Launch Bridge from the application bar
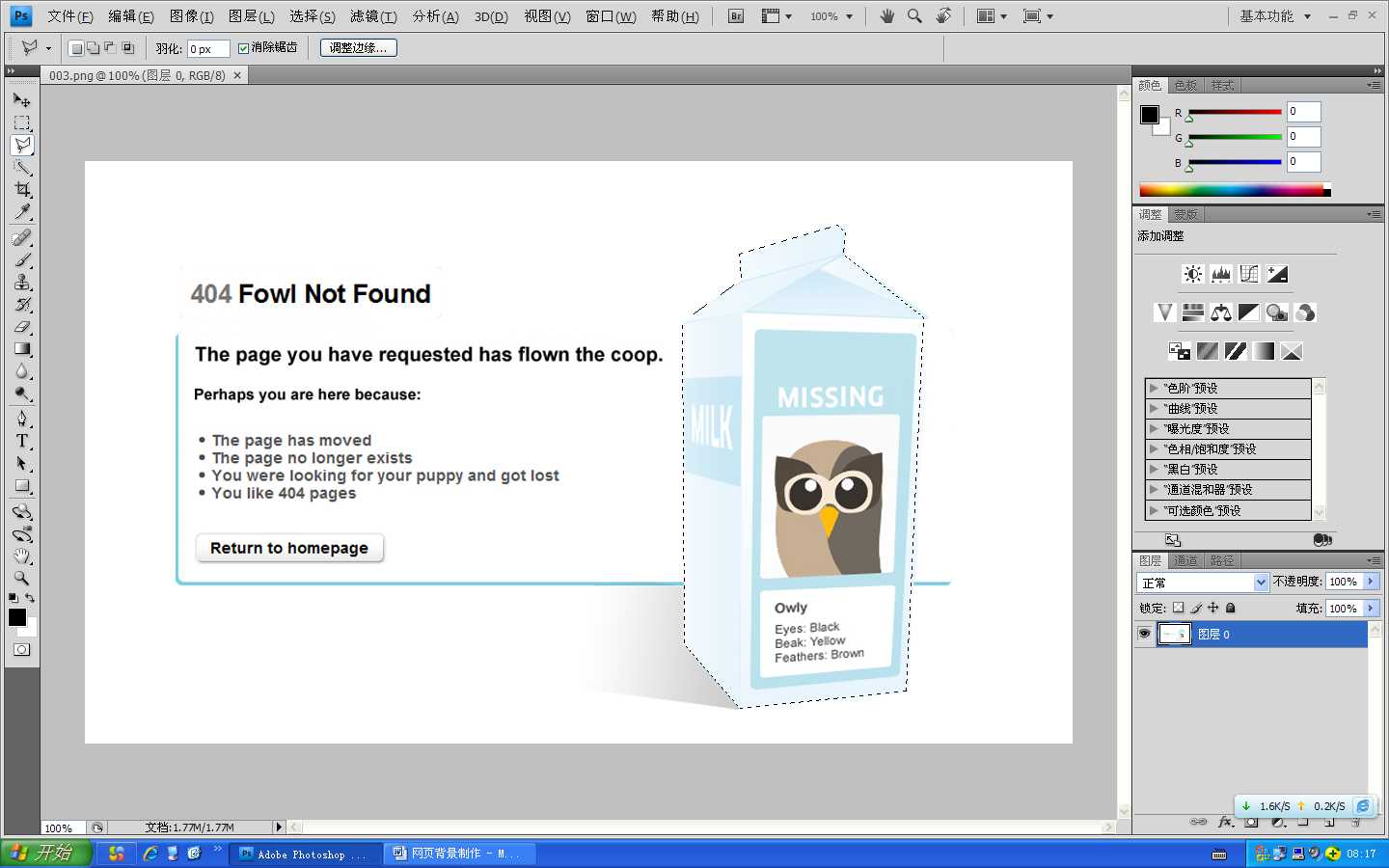The image size is (1389, 868). tap(736, 16)
